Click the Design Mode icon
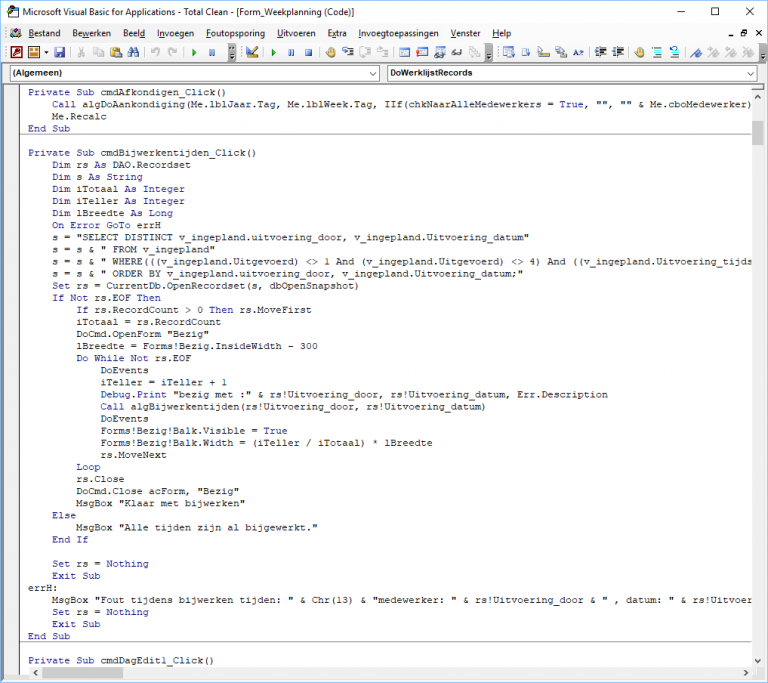Screen dimensions: 768x683 tap(252, 52)
